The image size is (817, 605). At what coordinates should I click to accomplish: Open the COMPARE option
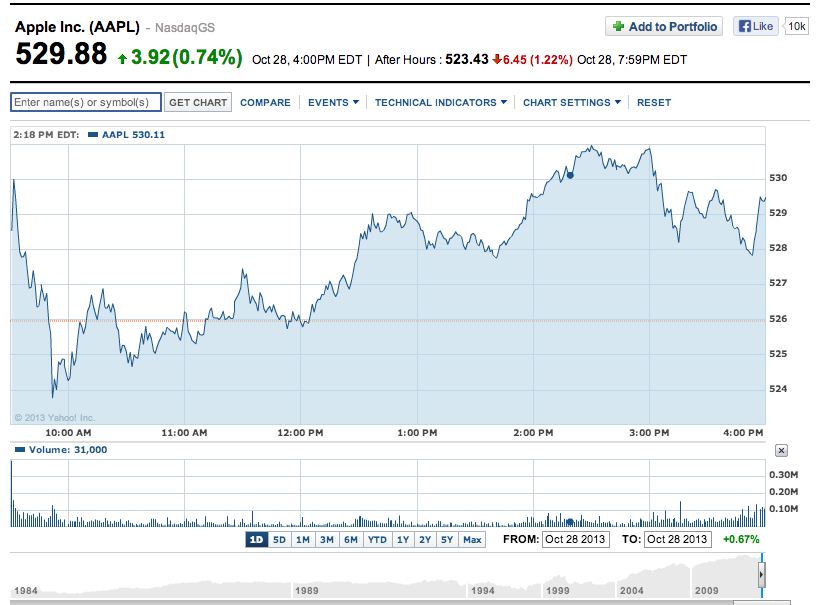point(265,102)
